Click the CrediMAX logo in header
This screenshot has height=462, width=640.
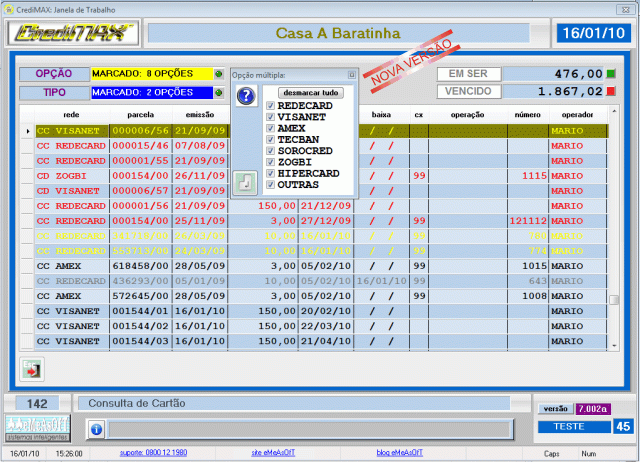pos(72,33)
